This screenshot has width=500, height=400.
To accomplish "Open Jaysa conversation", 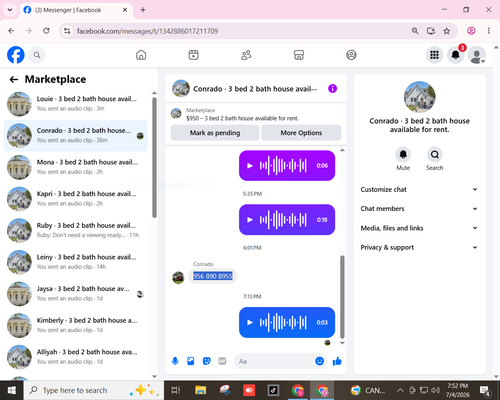I will (75, 294).
